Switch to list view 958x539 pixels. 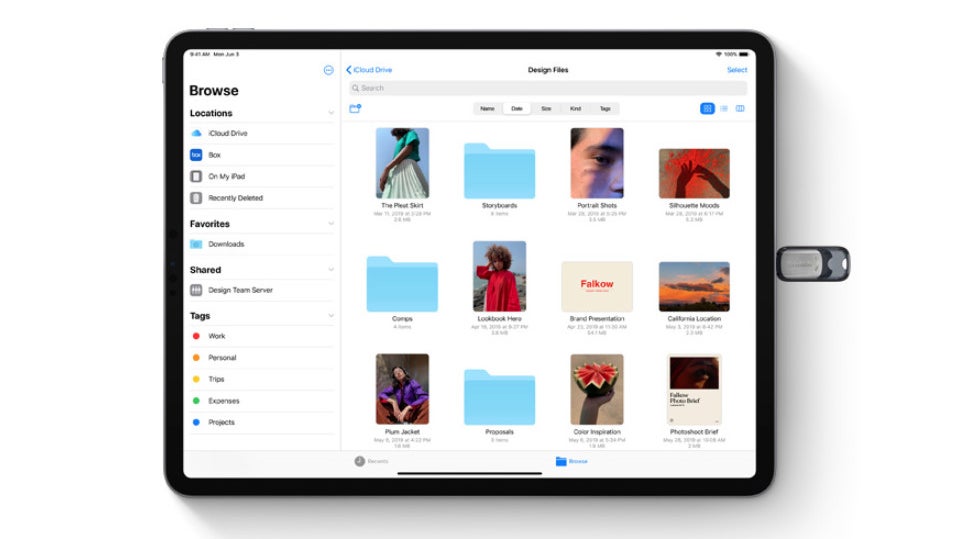click(724, 109)
